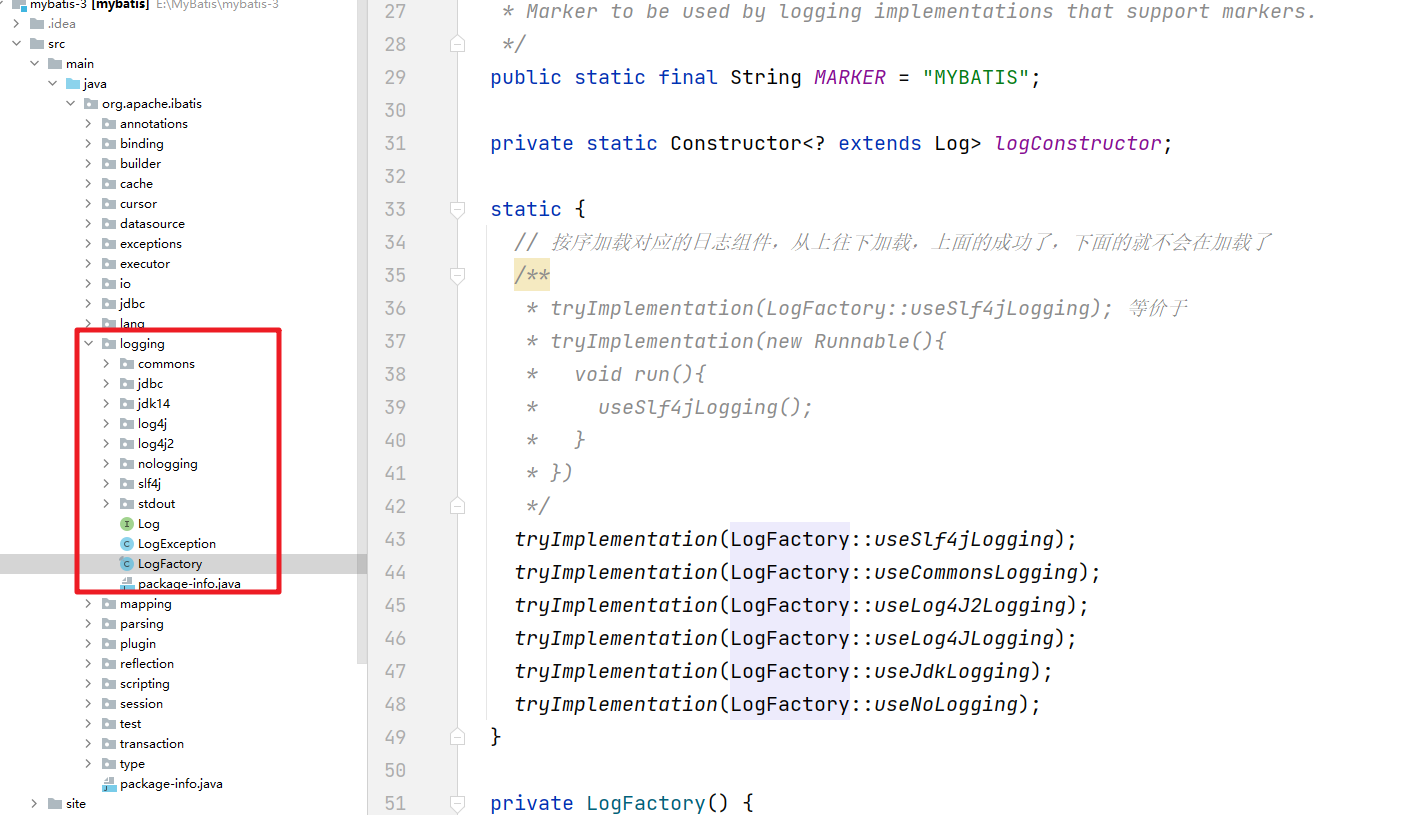Select the builder package row
The image size is (1419, 815).
[x=179, y=164]
